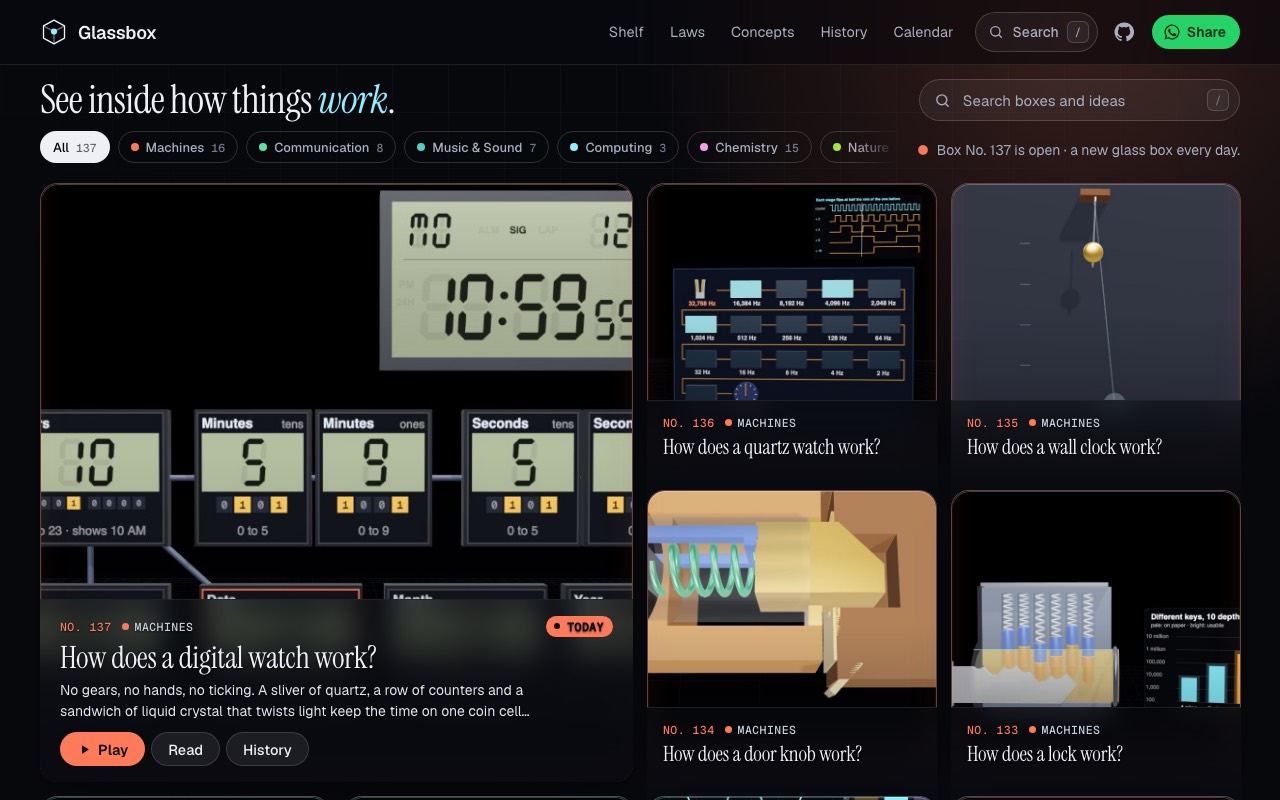Open 'How does a door knob work?' title

click(x=762, y=754)
